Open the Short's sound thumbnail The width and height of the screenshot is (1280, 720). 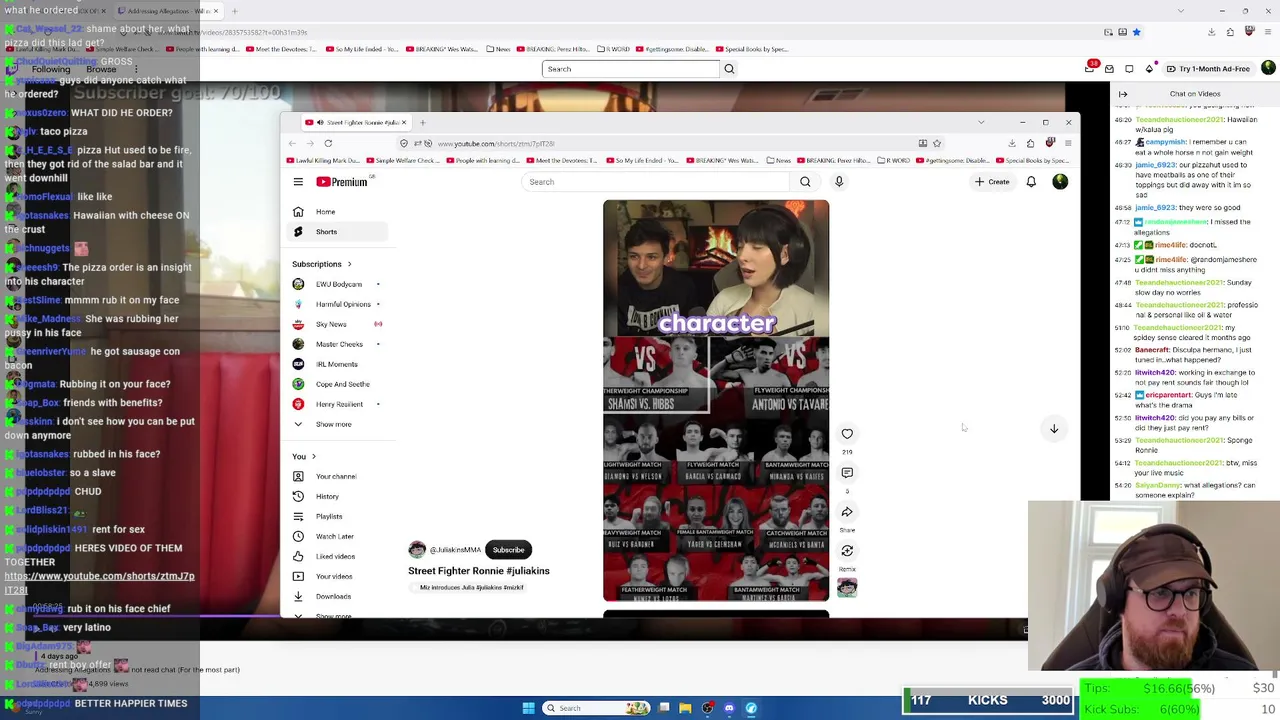847,588
